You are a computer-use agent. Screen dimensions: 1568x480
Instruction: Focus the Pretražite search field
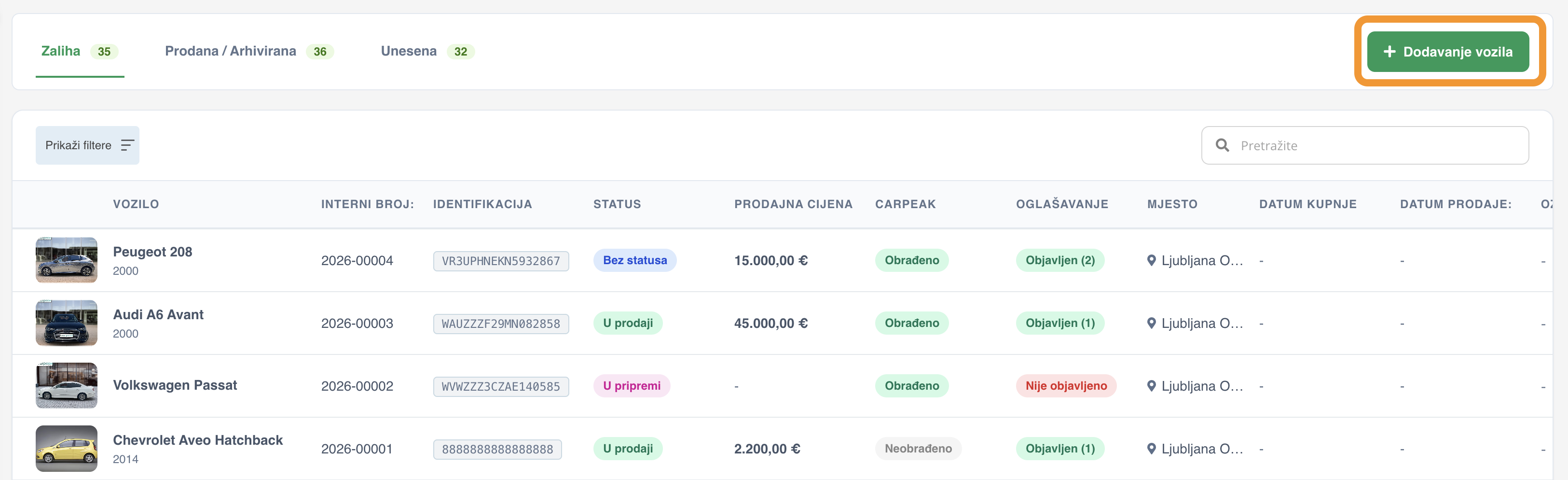1365,145
